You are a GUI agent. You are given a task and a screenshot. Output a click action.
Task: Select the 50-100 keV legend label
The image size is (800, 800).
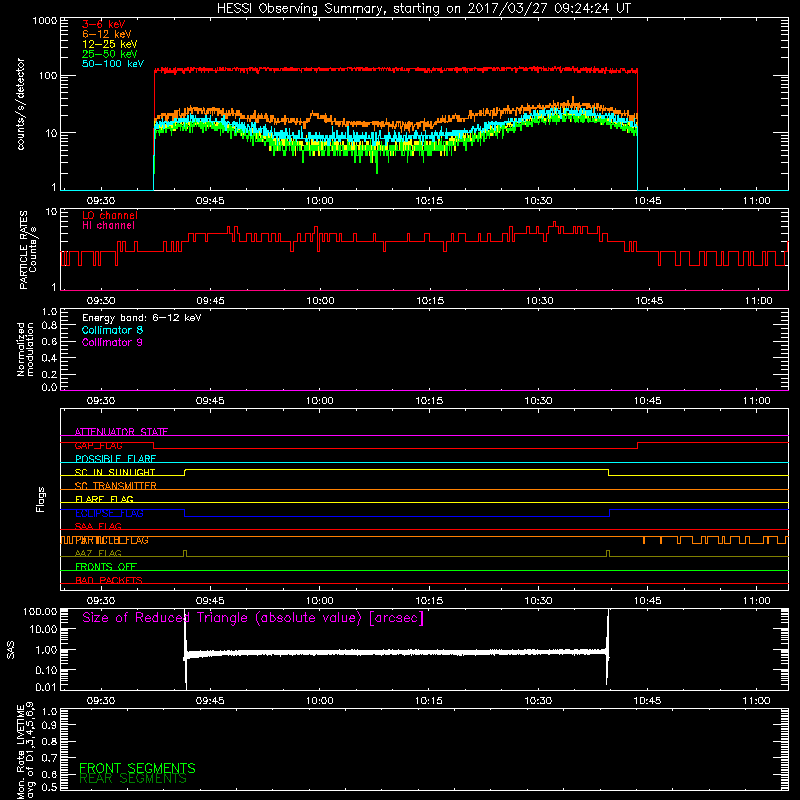point(113,64)
